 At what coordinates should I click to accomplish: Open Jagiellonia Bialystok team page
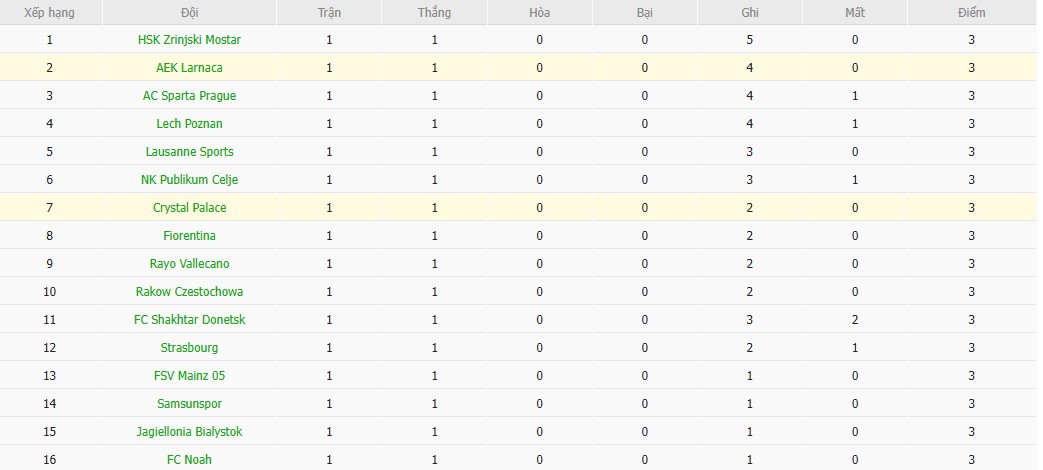pos(189,432)
